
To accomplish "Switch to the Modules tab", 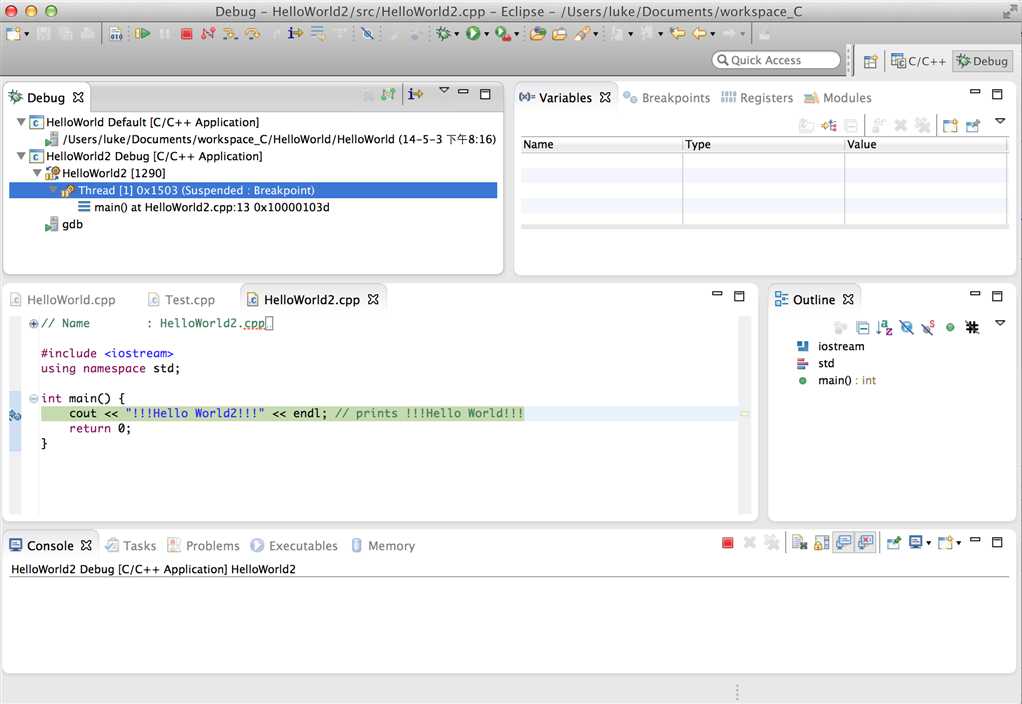I will pyautogui.click(x=838, y=97).
